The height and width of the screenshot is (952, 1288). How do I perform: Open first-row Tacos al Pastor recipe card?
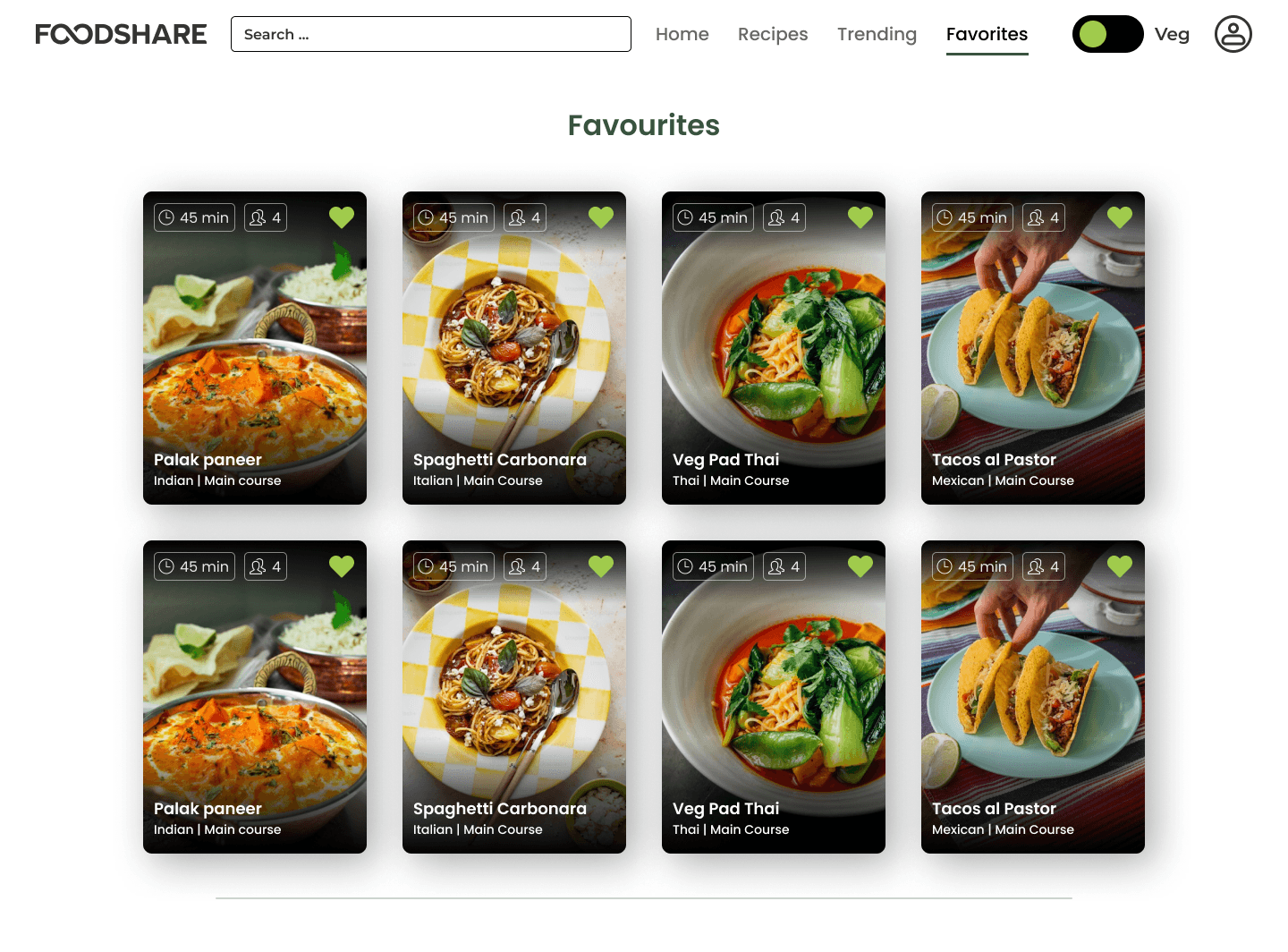pos(1033,348)
